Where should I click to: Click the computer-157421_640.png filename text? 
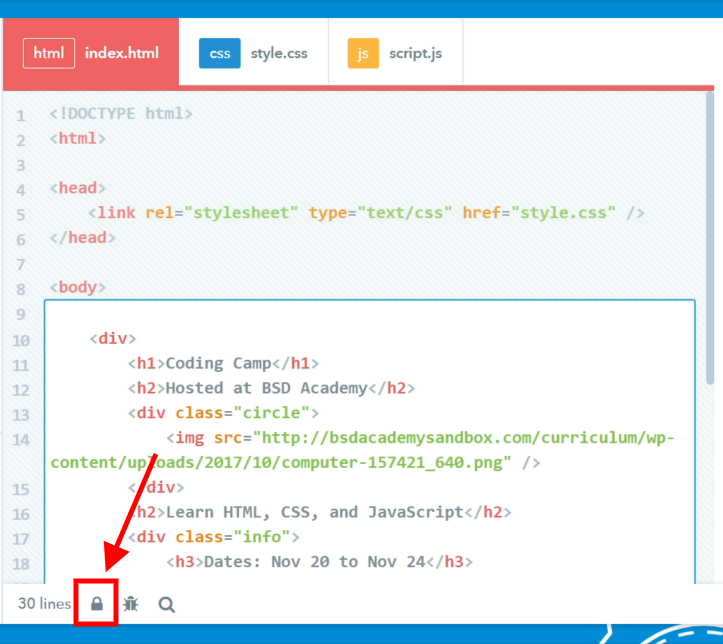tap(392, 463)
